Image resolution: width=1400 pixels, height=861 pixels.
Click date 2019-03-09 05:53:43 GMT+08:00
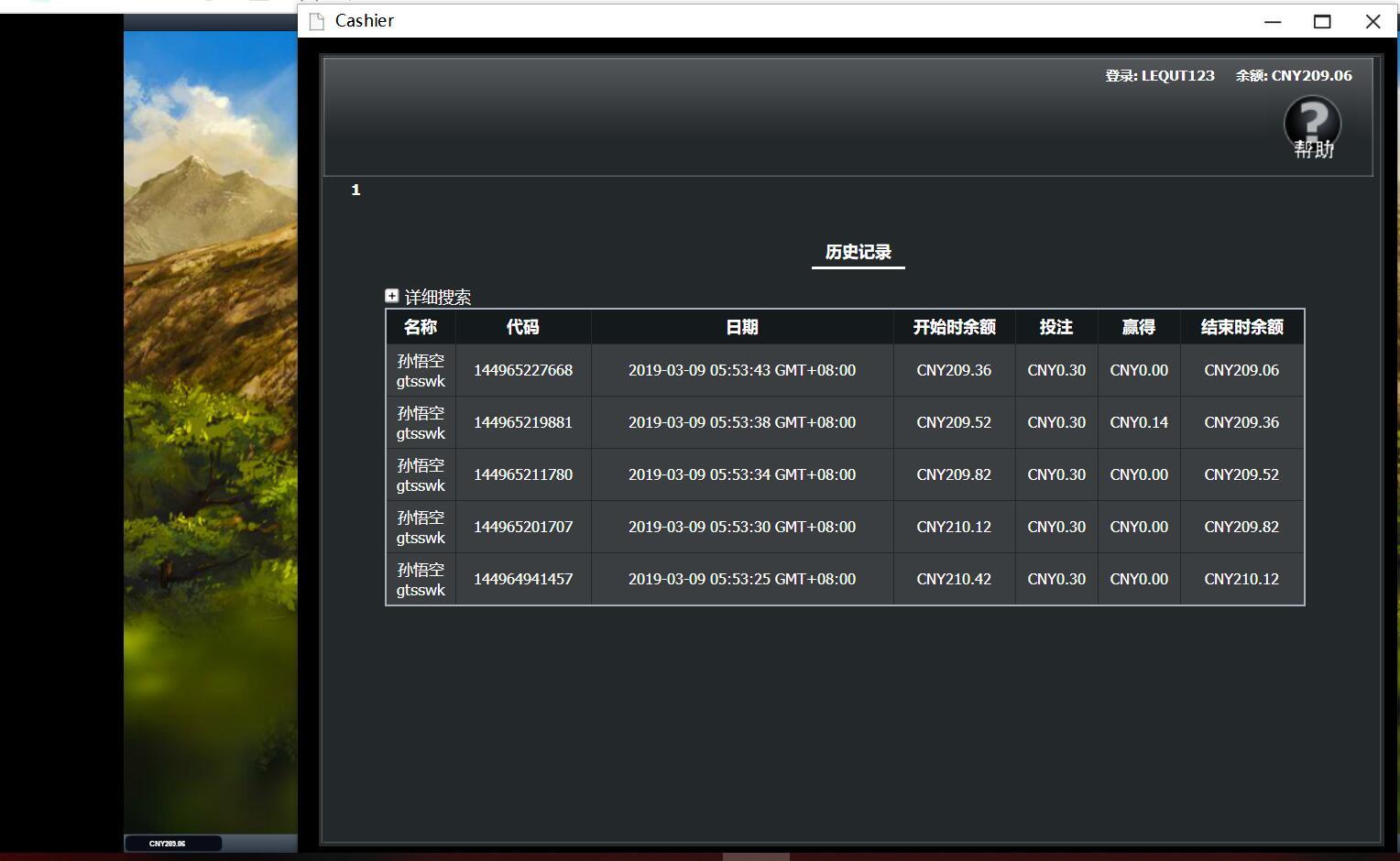[742, 370]
